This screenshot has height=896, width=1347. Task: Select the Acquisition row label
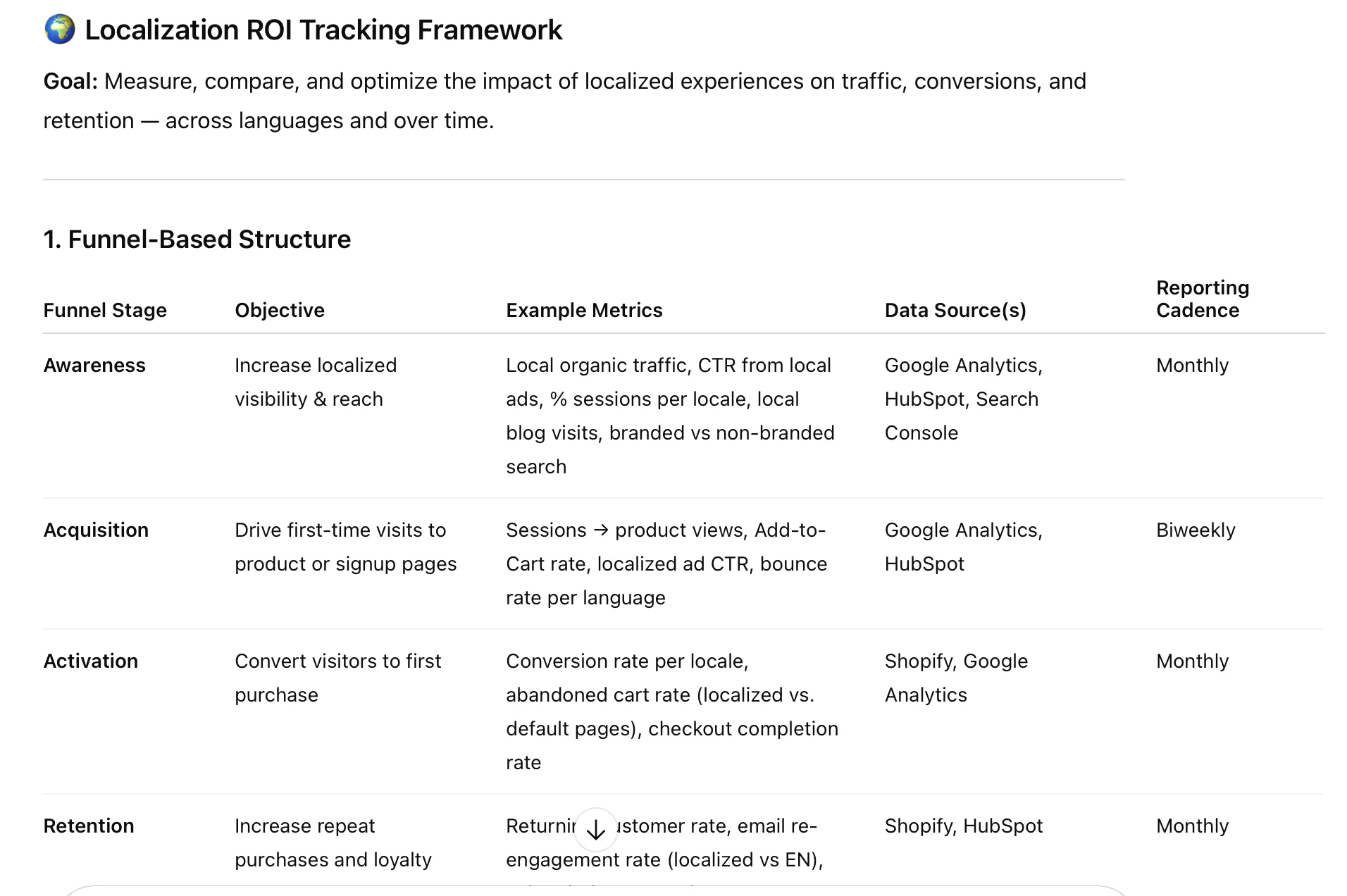tap(96, 530)
